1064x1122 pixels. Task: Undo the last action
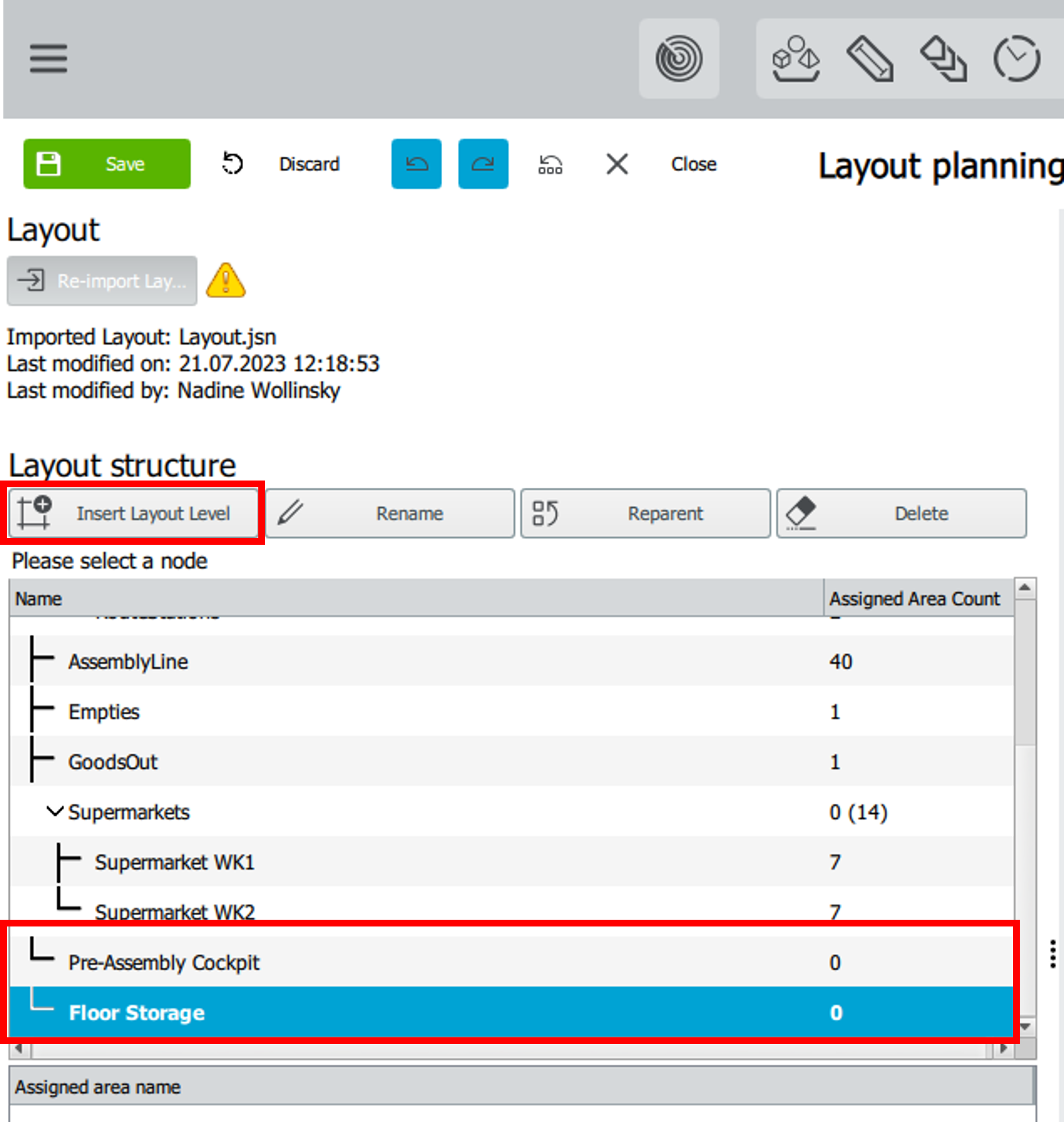[416, 164]
